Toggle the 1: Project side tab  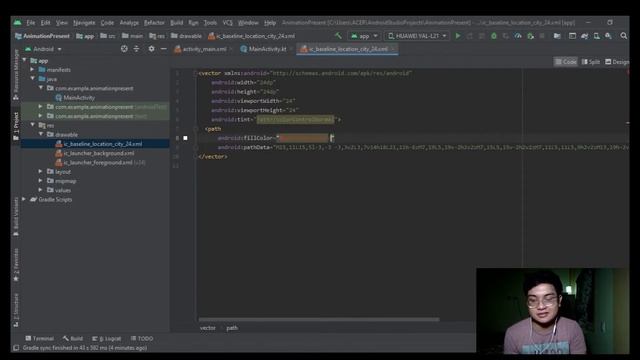[16, 127]
